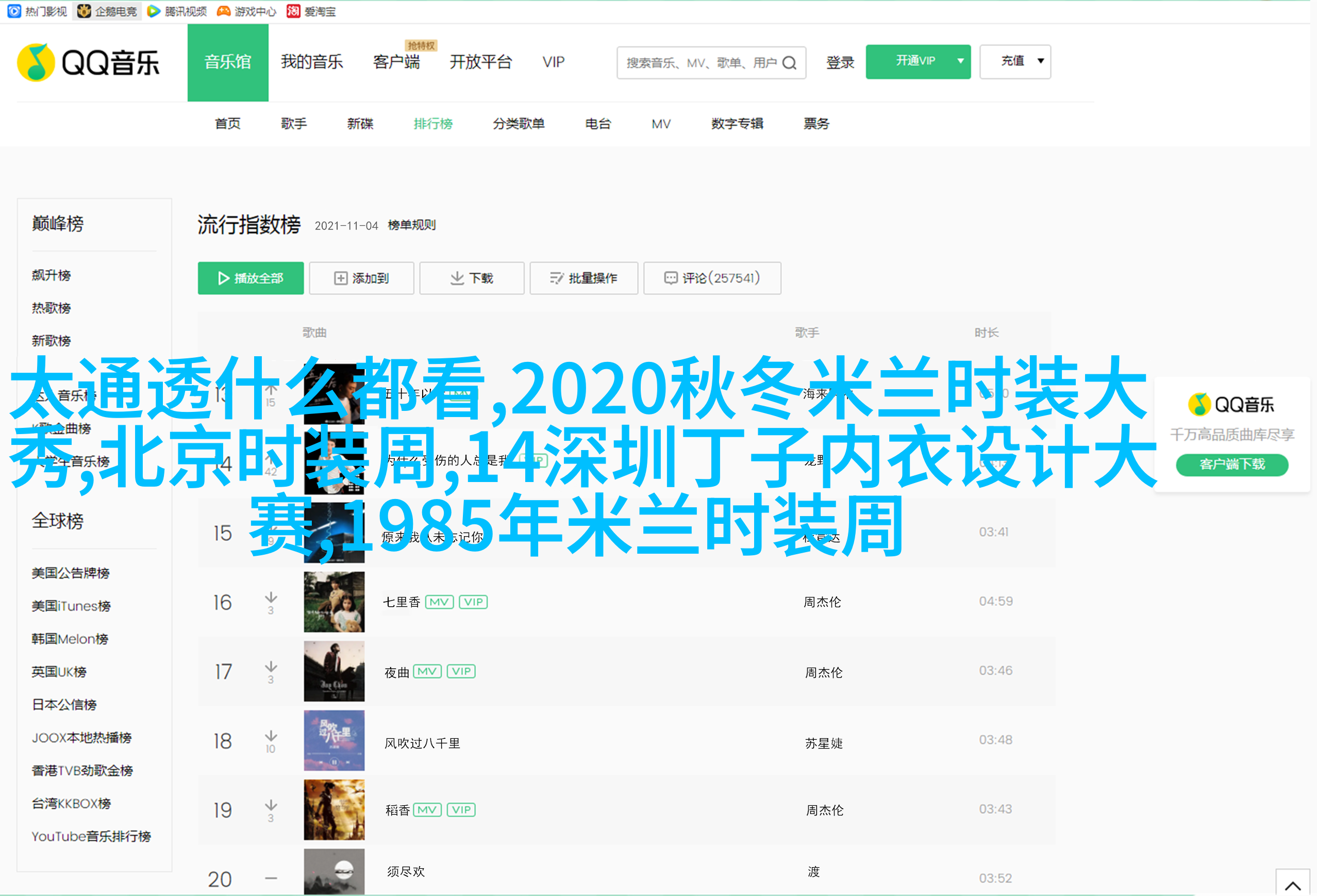The height and width of the screenshot is (896, 1317).
Task: Go to MV submenu
Action: tap(661, 124)
